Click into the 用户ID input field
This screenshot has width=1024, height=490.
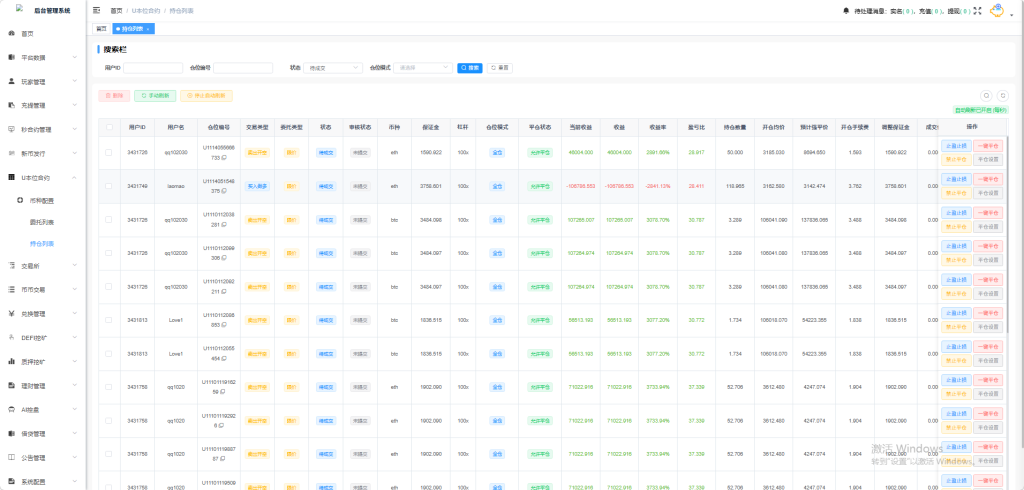pos(152,68)
